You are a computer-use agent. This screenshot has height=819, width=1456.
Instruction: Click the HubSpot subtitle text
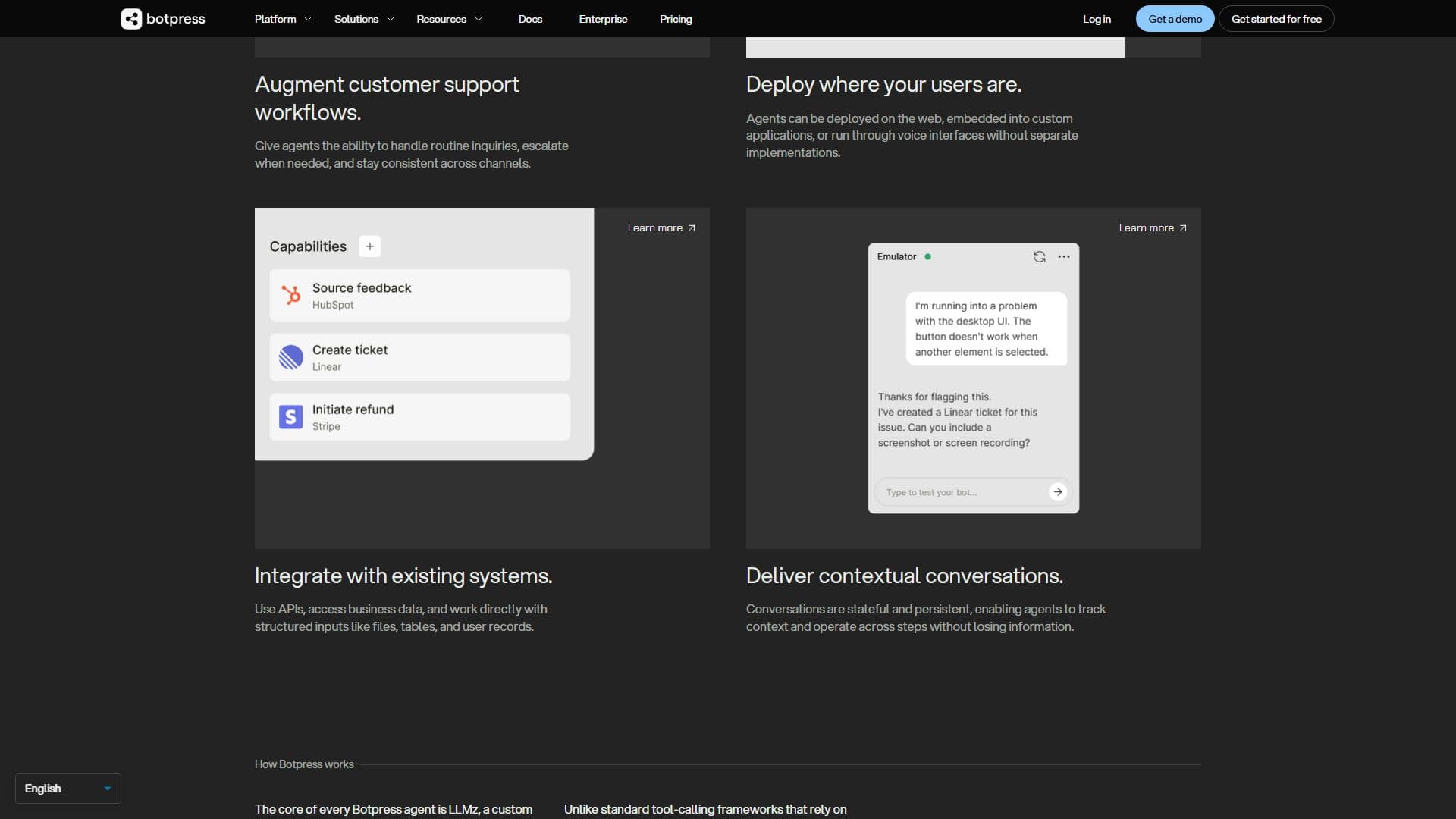click(333, 305)
